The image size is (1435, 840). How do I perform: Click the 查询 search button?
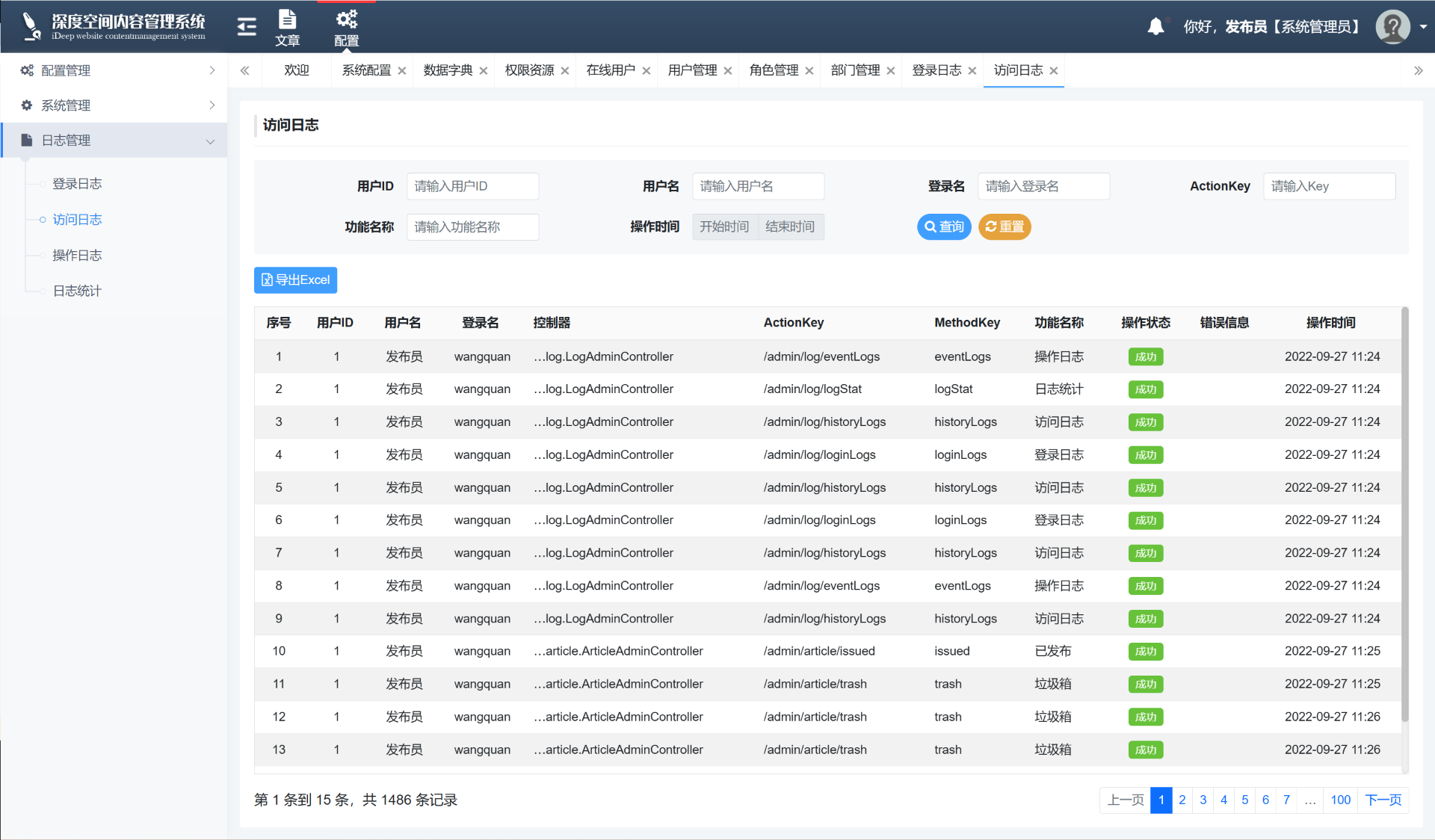pyautogui.click(x=944, y=227)
